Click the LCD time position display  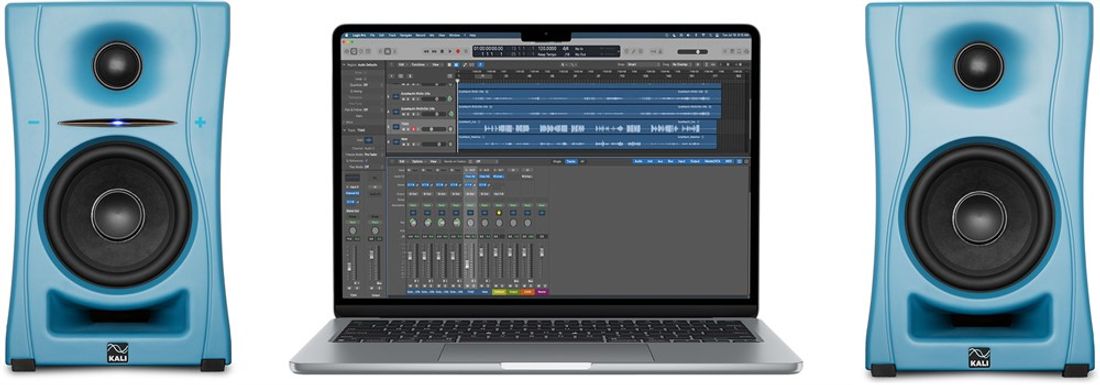pyautogui.click(x=488, y=48)
